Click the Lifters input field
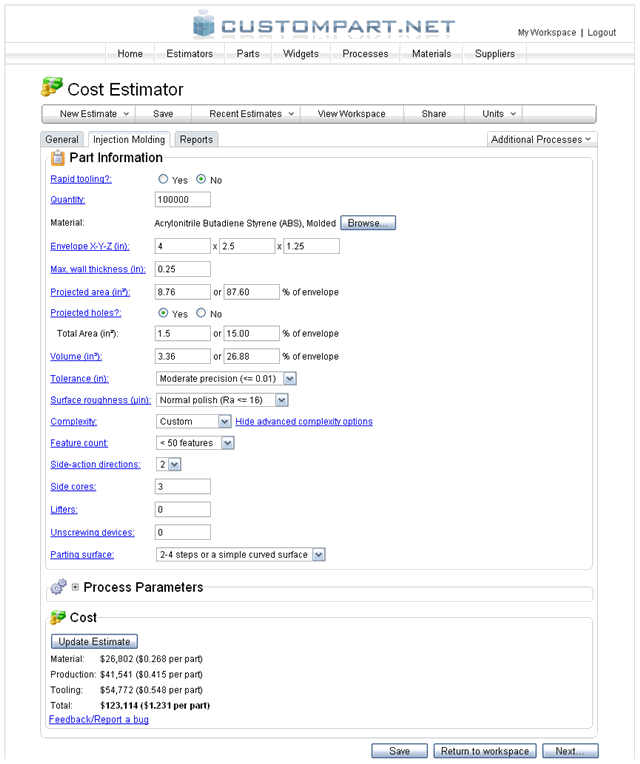Image resolution: width=640 pixels, height=764 pixels. point(183,509)
